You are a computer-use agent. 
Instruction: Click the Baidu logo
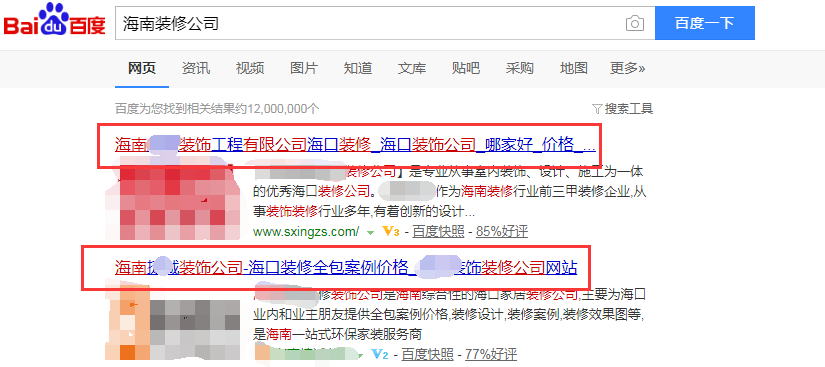pyautogui.click(x=55, y=20)
